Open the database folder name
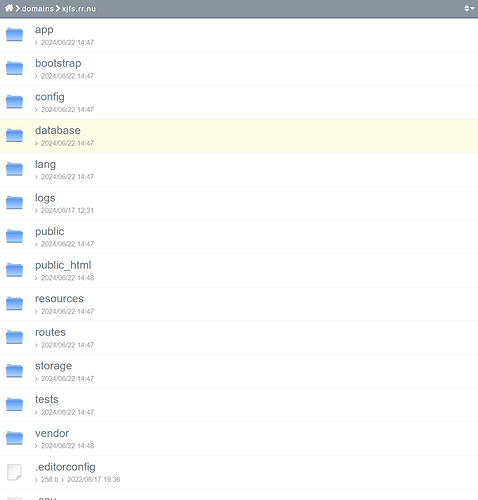Viewport: 478px width, 500px height. [x=58, y=130]
